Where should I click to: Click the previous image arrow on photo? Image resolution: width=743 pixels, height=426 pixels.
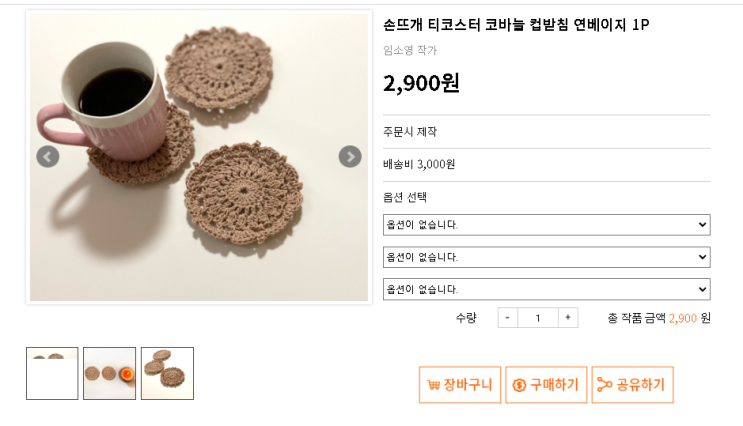point(47,156)
